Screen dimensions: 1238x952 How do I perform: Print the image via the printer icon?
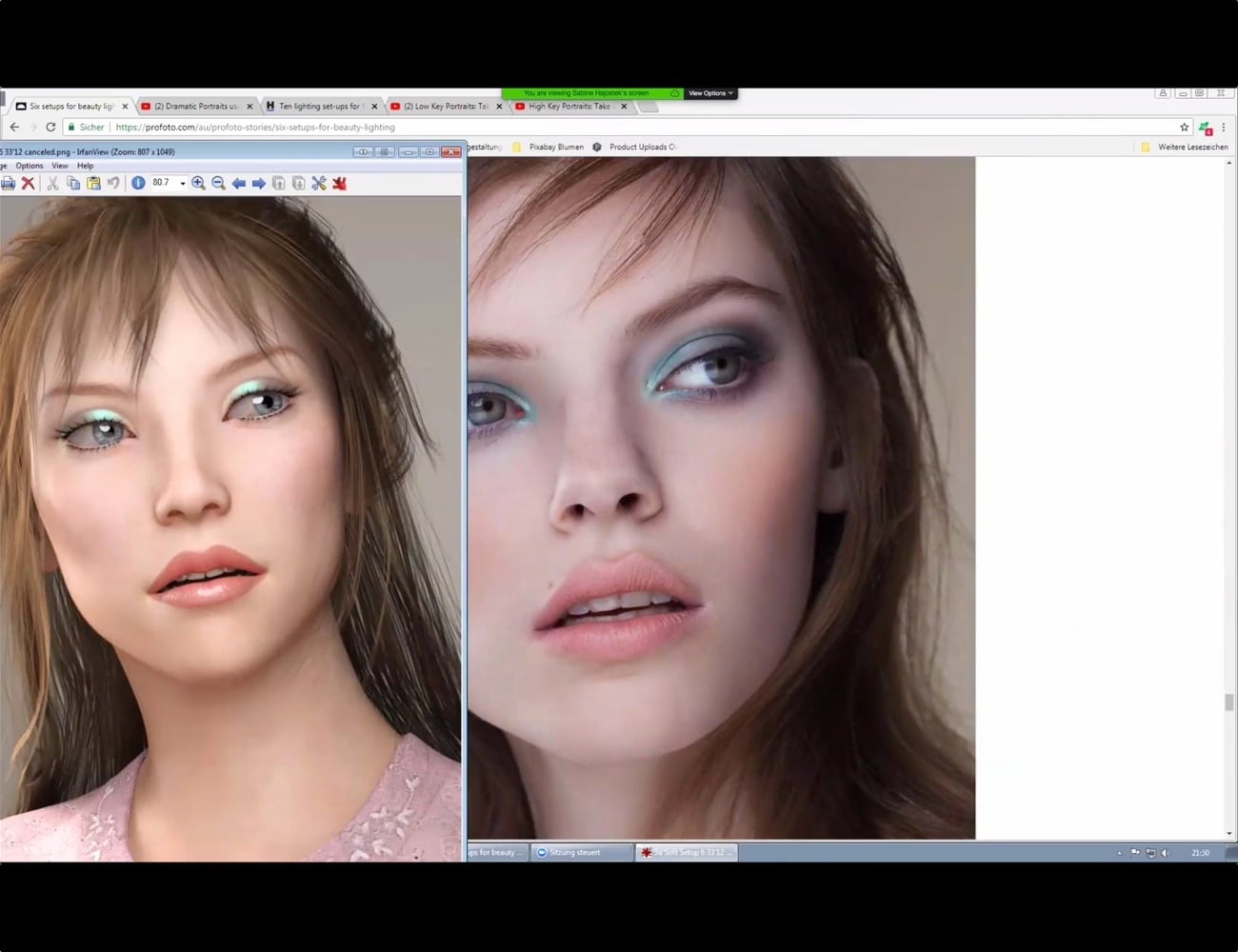pos(9,183)
